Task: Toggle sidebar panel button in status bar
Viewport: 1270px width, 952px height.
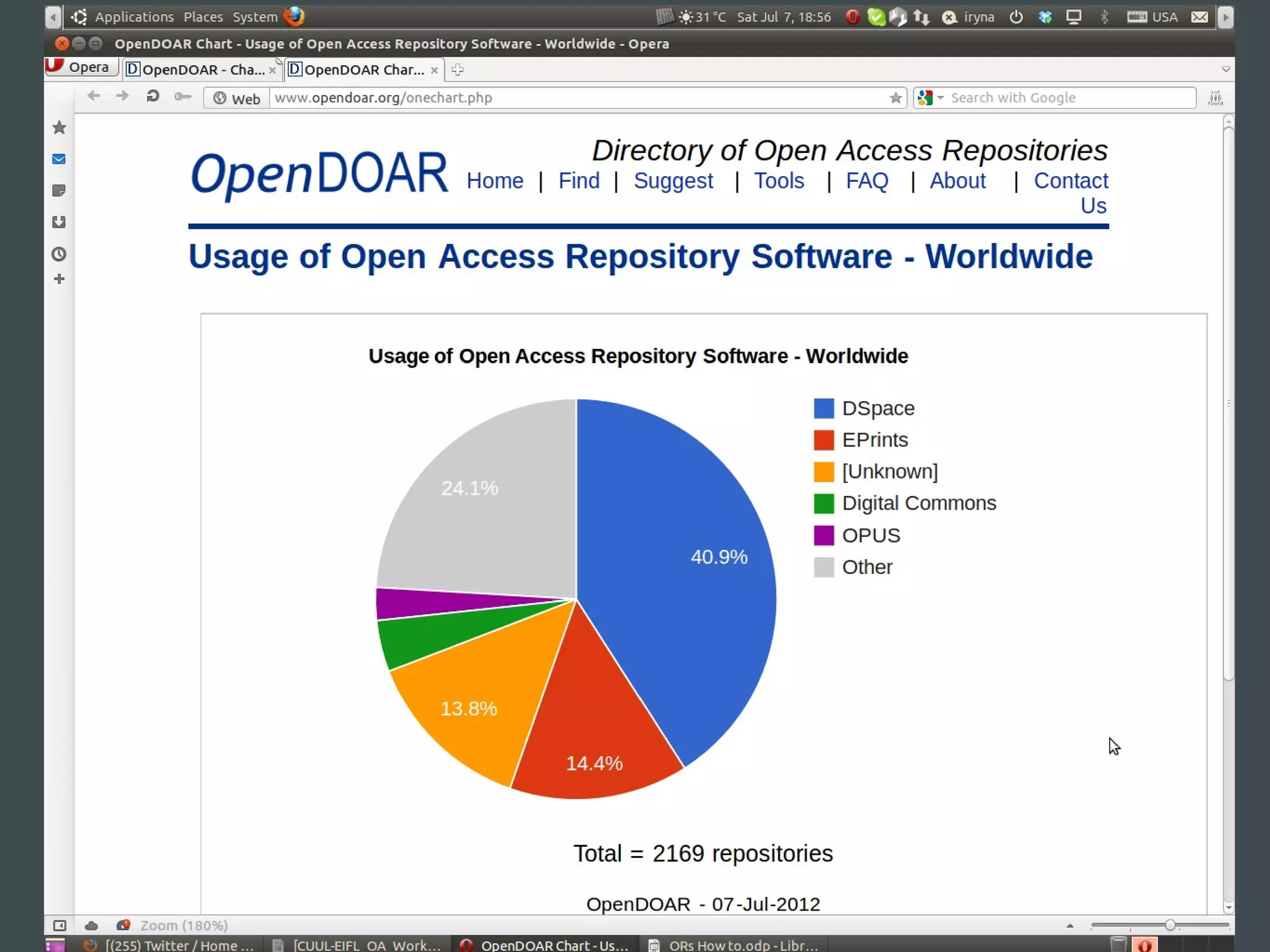Action: click(60, 925)
